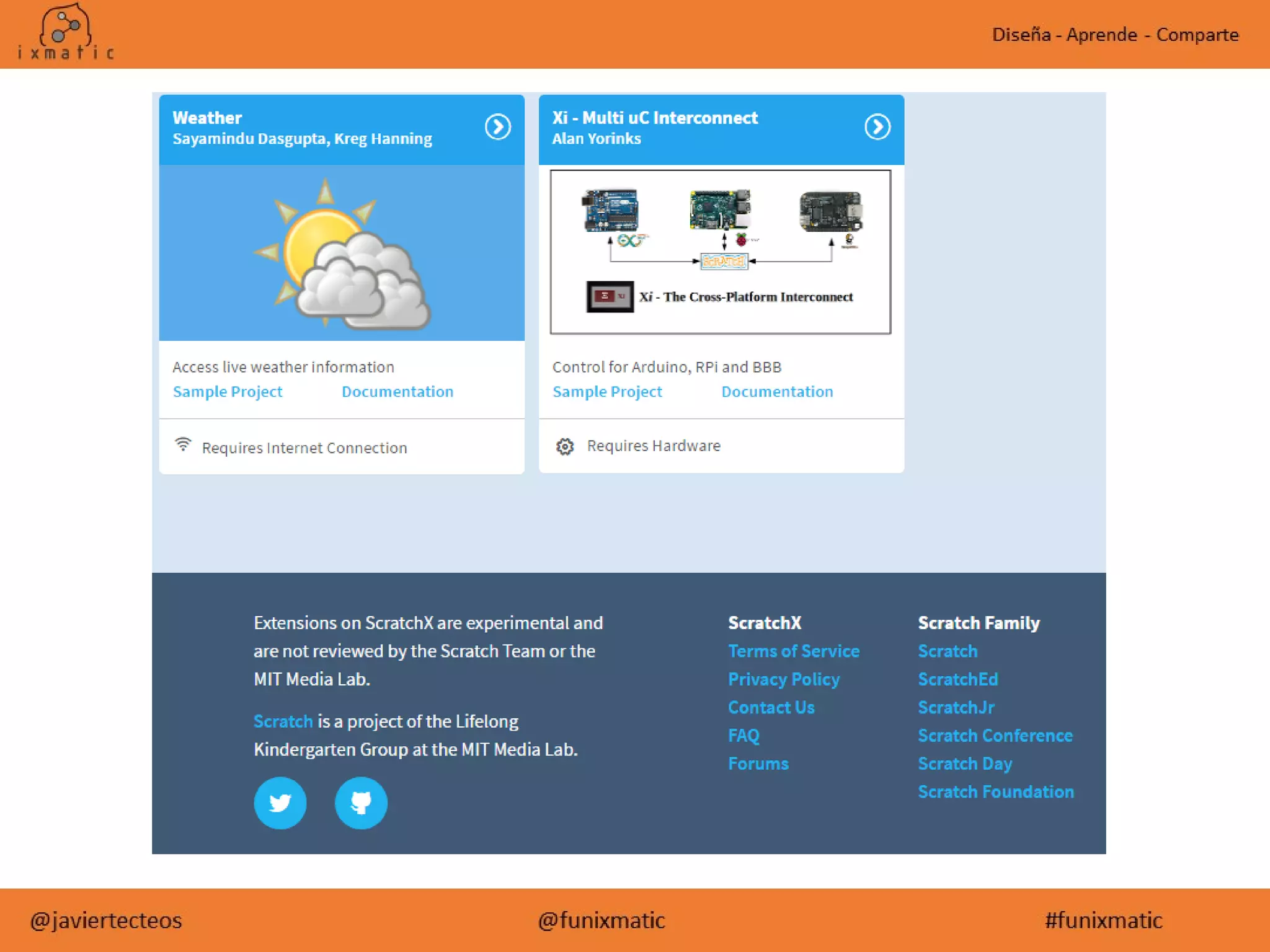Click the Twitter bird icon in footer
The width and height of the screenshot is (1270, 952).
click(x=280, y=803)
